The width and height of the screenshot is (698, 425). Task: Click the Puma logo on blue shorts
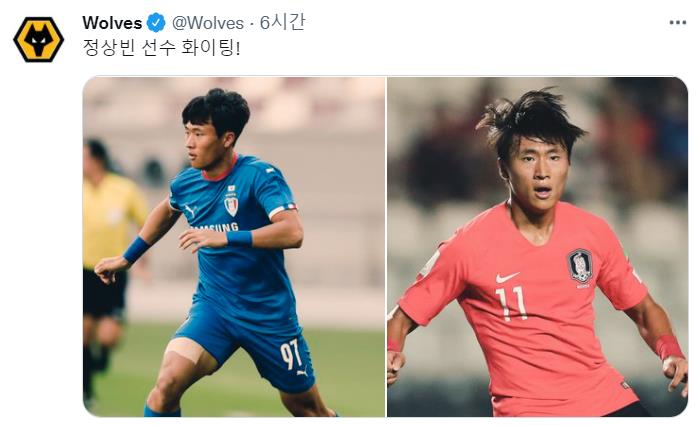click(303, 372)
